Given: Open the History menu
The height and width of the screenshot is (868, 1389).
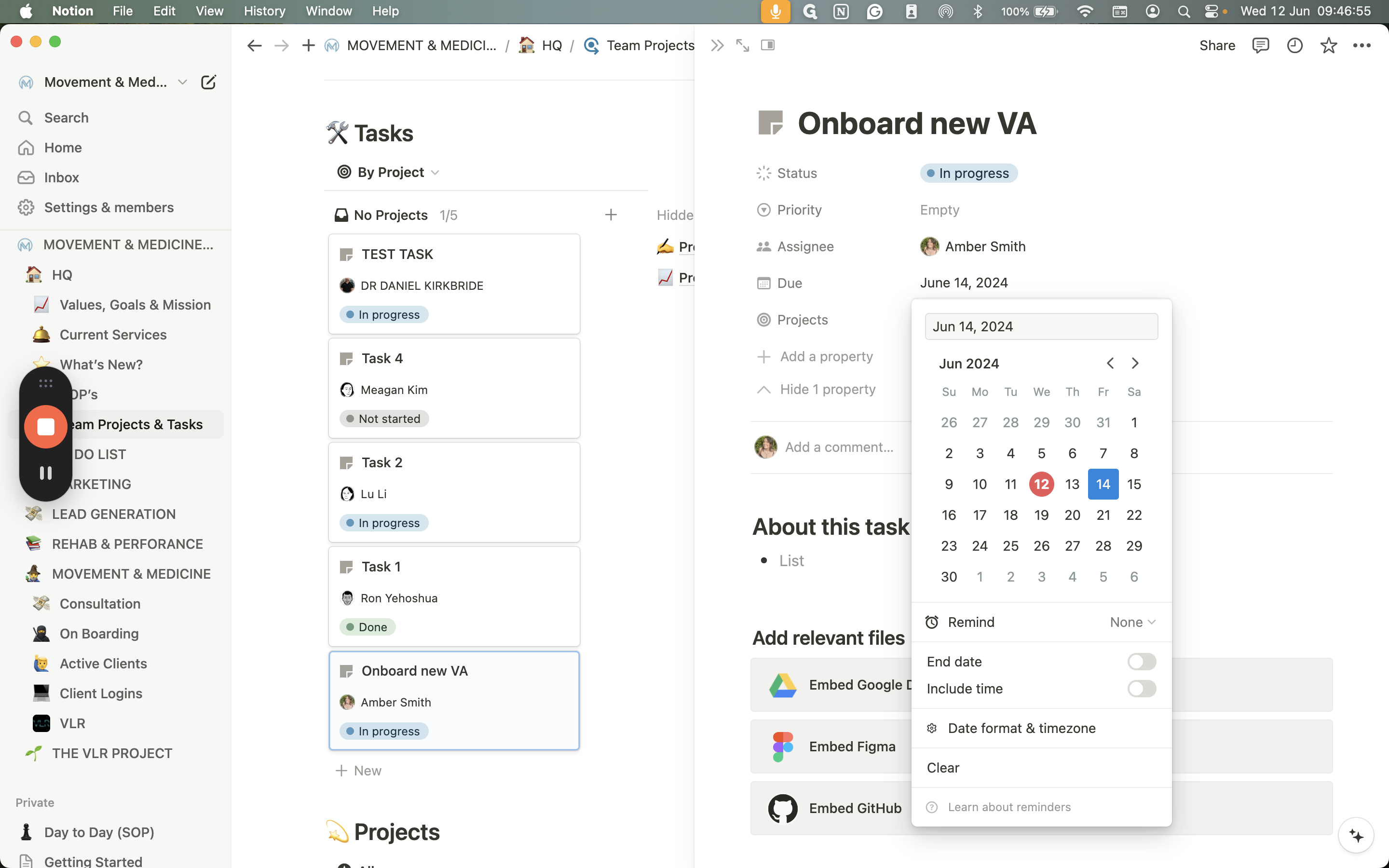Looking at the screenshot, I should coord(264,12).
